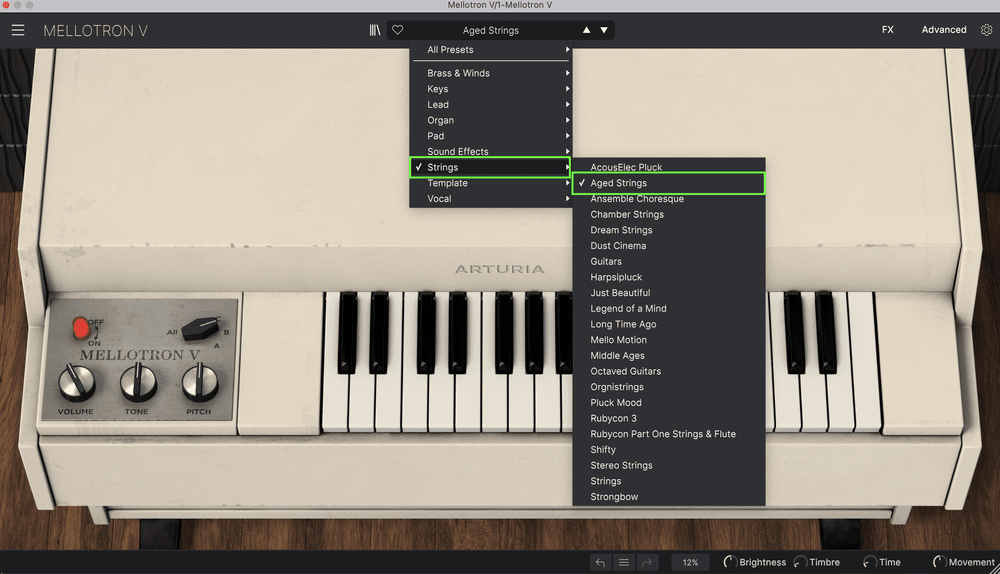The height and width of the screenshot is (574, 1000).
Task: Expand the Template category
Action: 490,183
